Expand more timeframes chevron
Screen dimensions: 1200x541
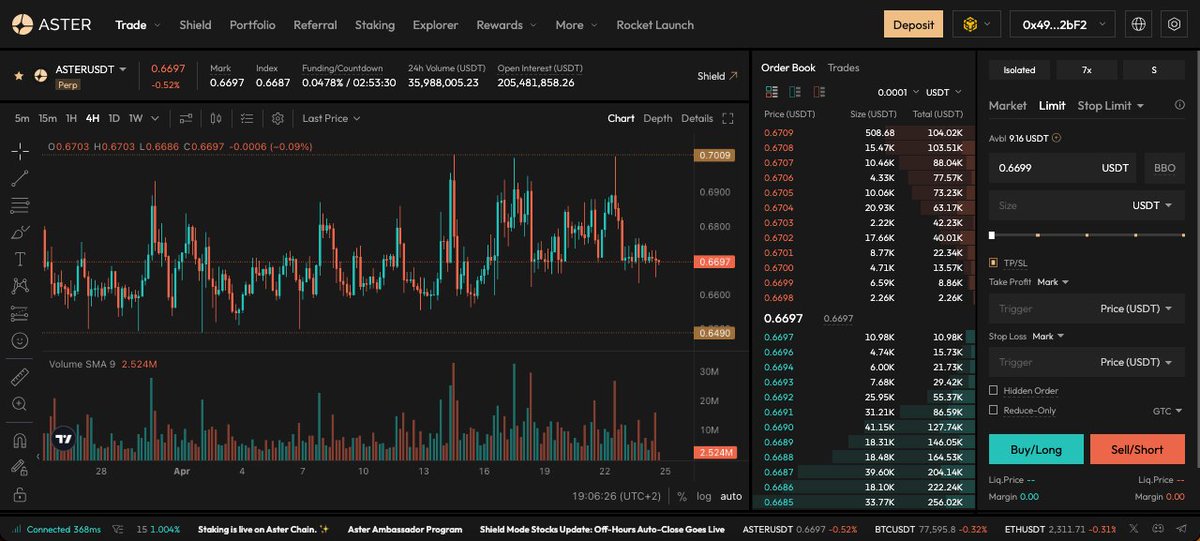[x=156, y=118]
